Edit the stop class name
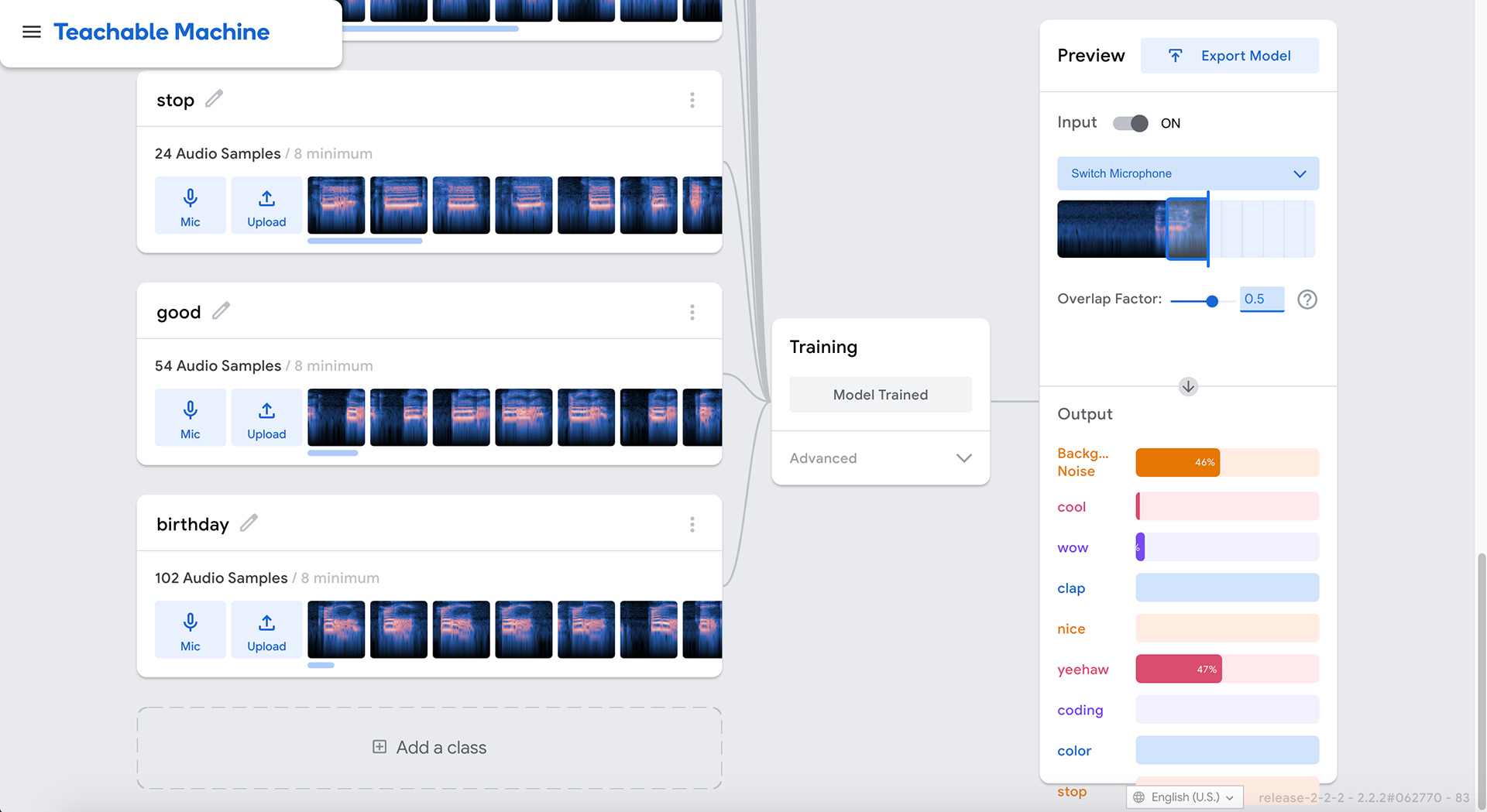The height and width of the screenshot is (812, 1487). pyautogui.click(x=215, y=99)
